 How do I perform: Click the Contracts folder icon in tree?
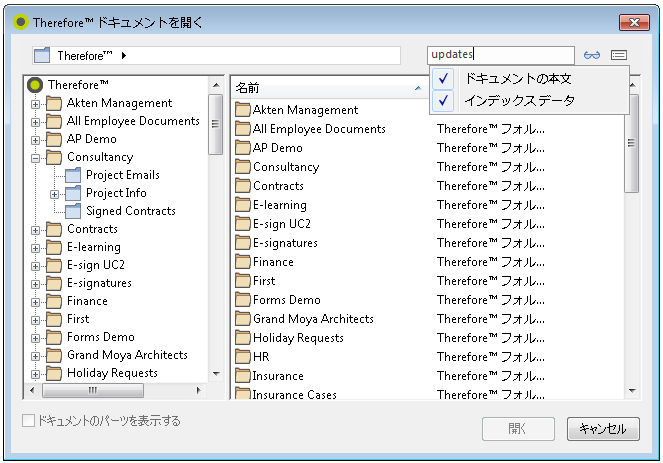click(54, 229)
